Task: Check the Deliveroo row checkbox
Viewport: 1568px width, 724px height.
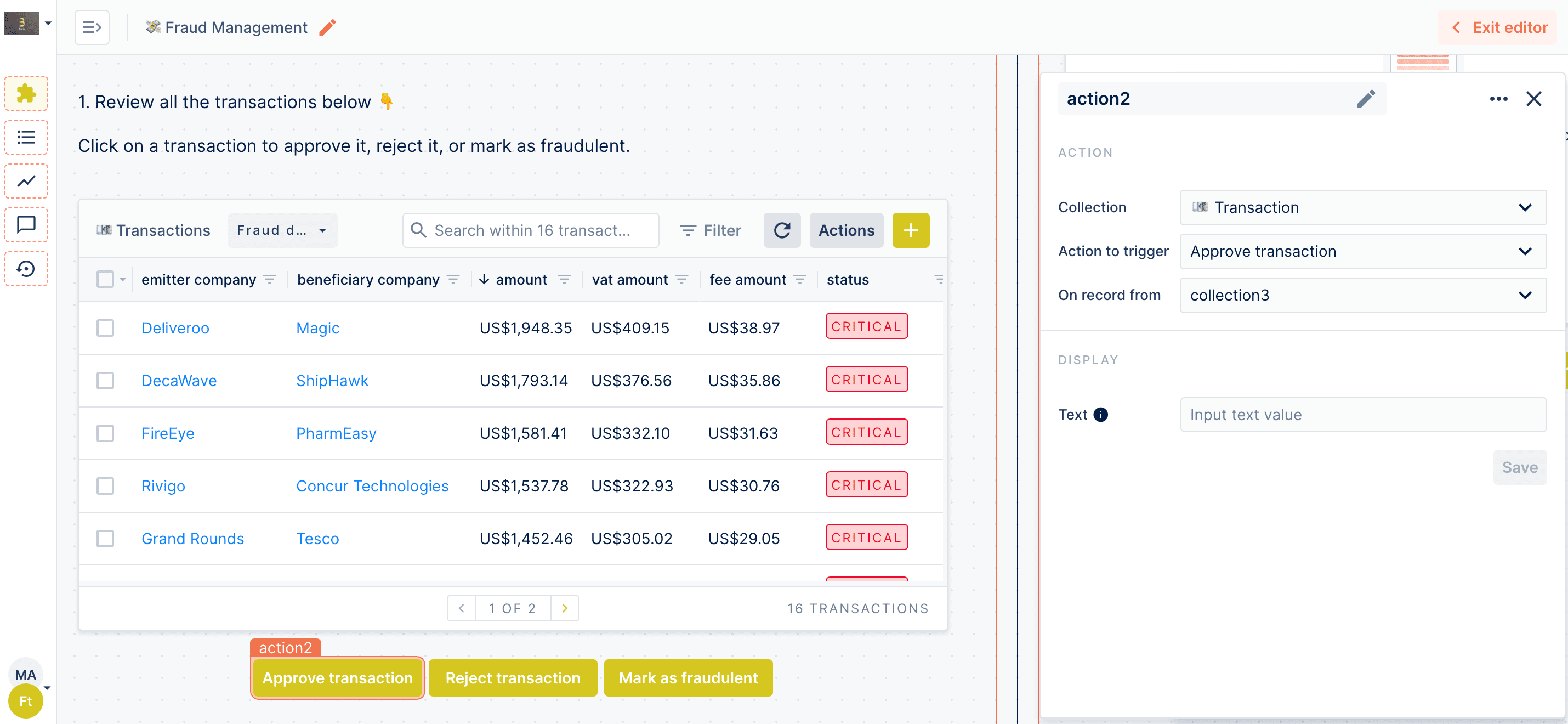Action: [105, 327]
